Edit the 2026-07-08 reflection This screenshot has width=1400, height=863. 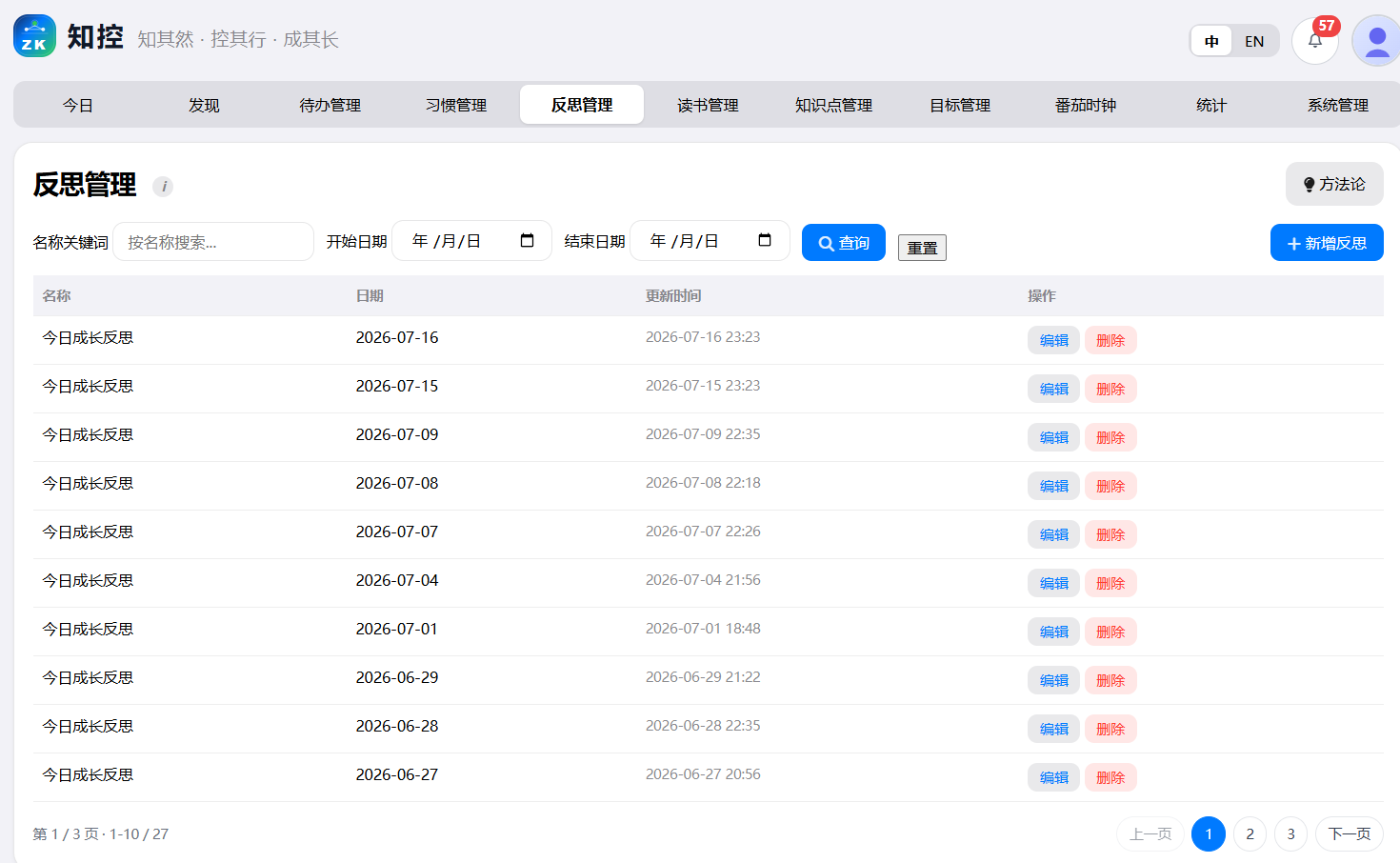tap(1053, 486)
